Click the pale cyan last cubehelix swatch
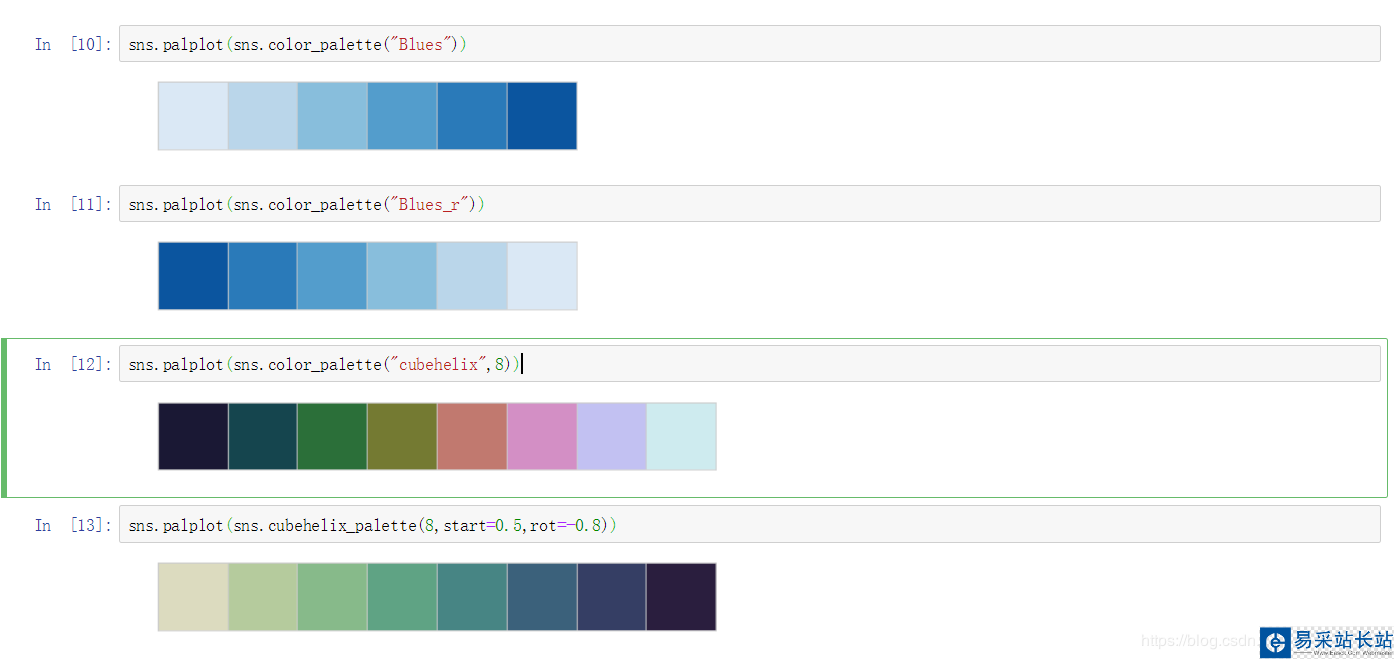This screenshot has height=659, width=1394. click(681, 436)
